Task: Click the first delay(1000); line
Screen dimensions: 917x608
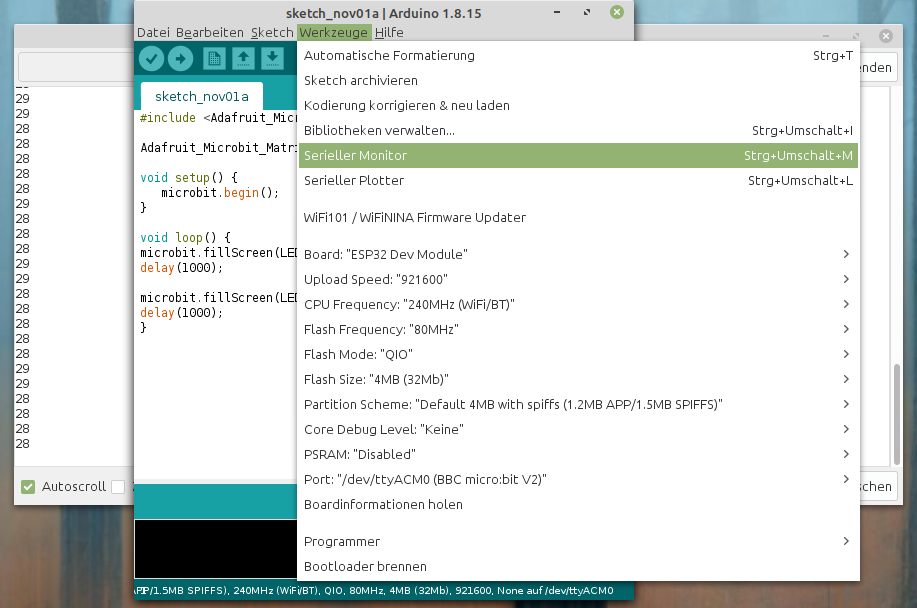Action: pyautogui.click(x=182, y=268)
